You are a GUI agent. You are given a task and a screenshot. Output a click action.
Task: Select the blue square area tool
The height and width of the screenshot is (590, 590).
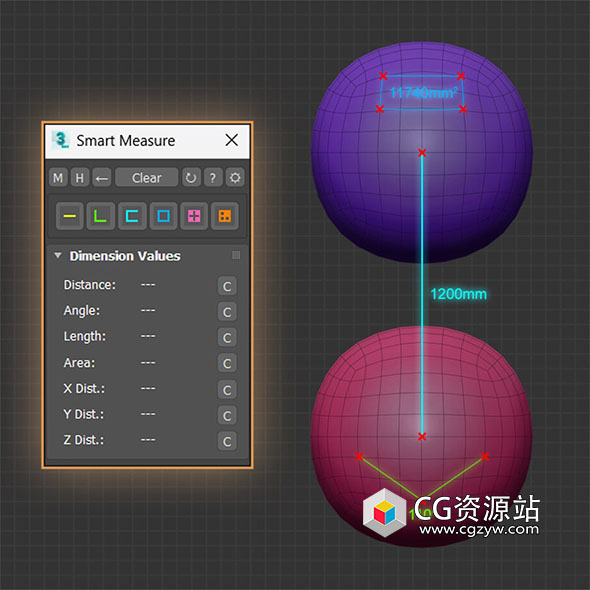[x=163, y=216]
